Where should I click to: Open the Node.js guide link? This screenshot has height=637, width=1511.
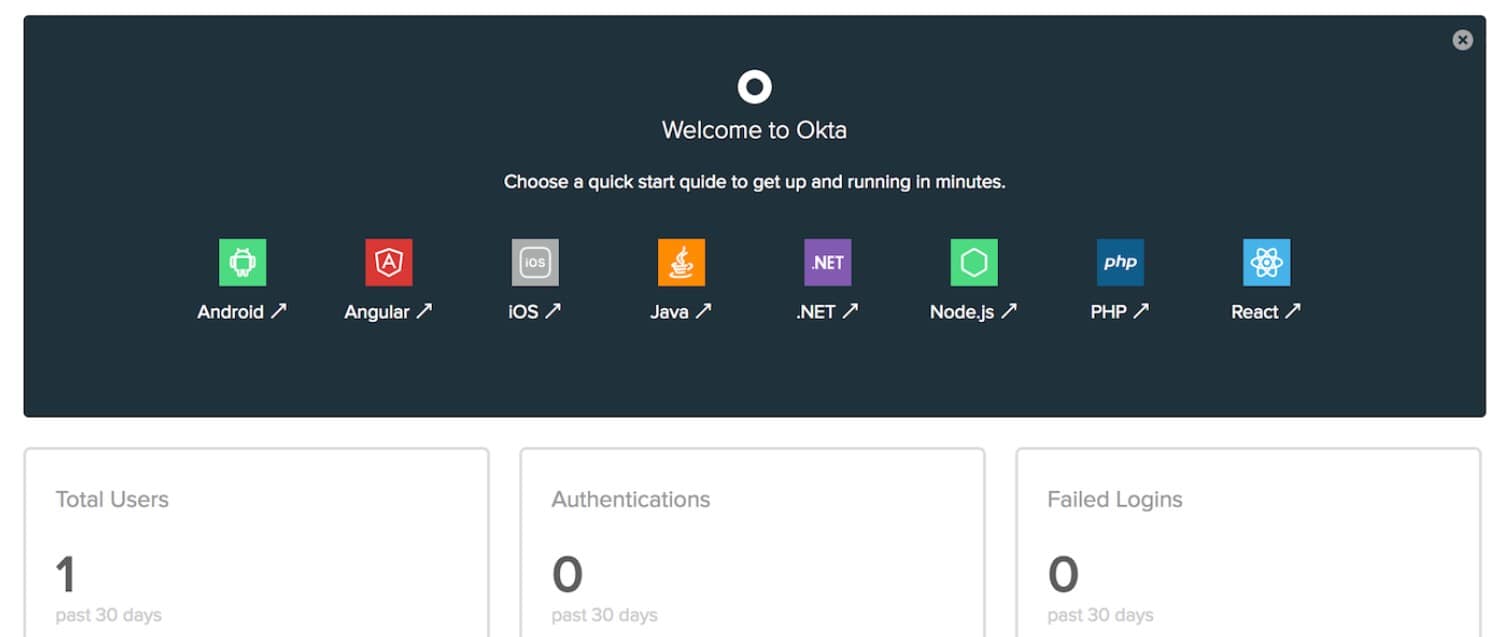point(972,311)
